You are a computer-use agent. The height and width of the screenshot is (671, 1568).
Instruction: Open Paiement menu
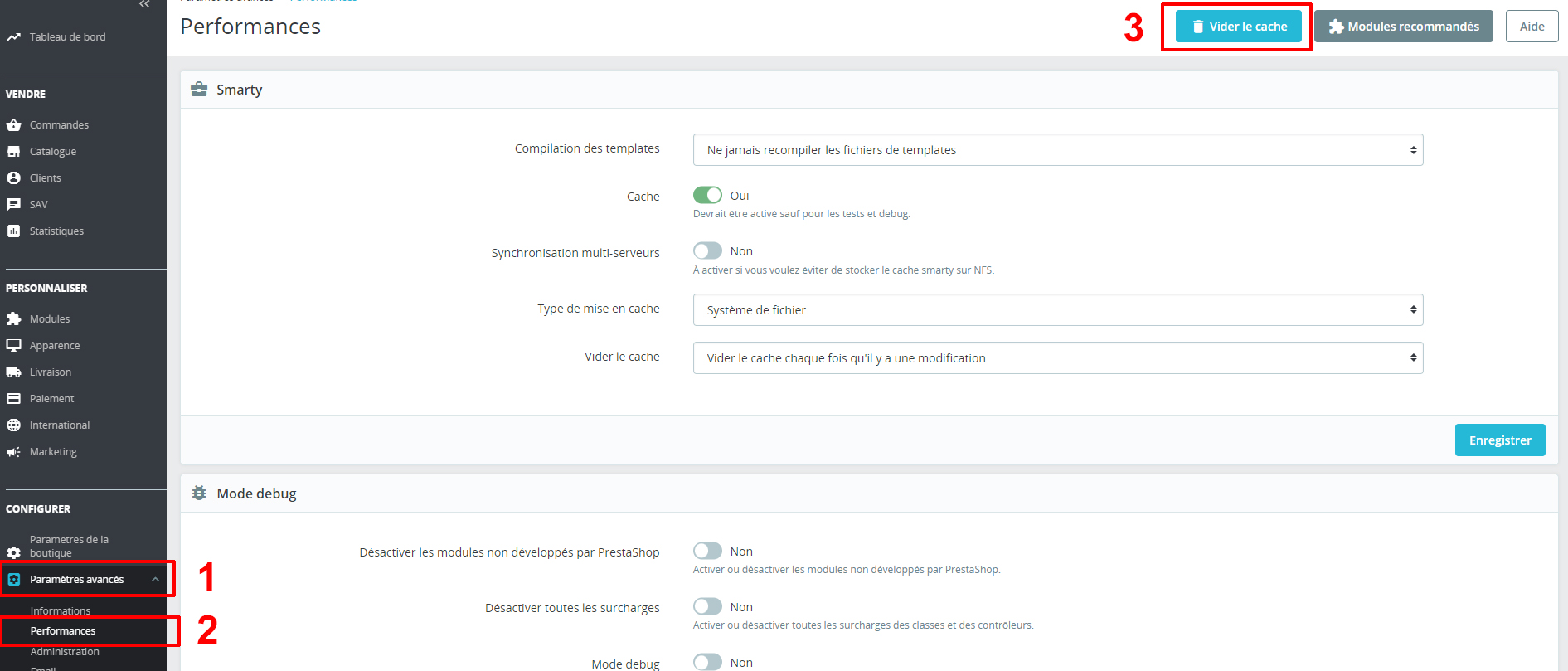51,399
